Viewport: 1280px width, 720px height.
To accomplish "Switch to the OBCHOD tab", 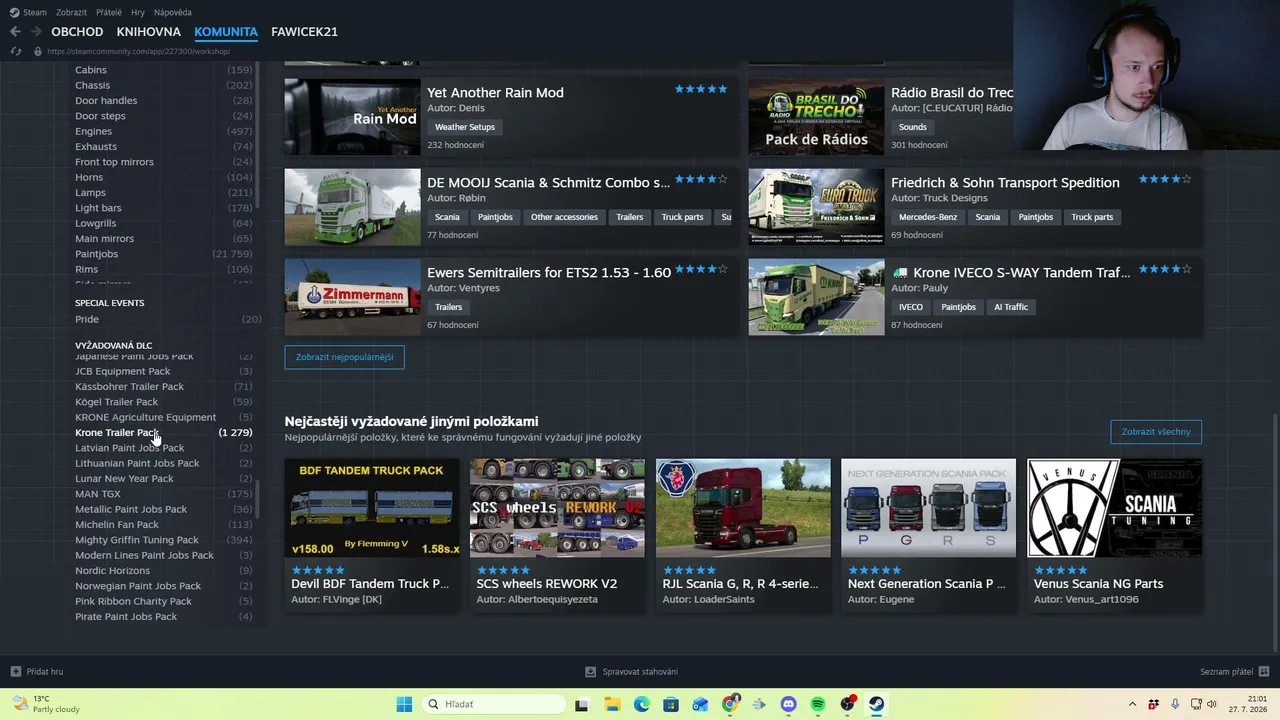I will click(77, 32).
